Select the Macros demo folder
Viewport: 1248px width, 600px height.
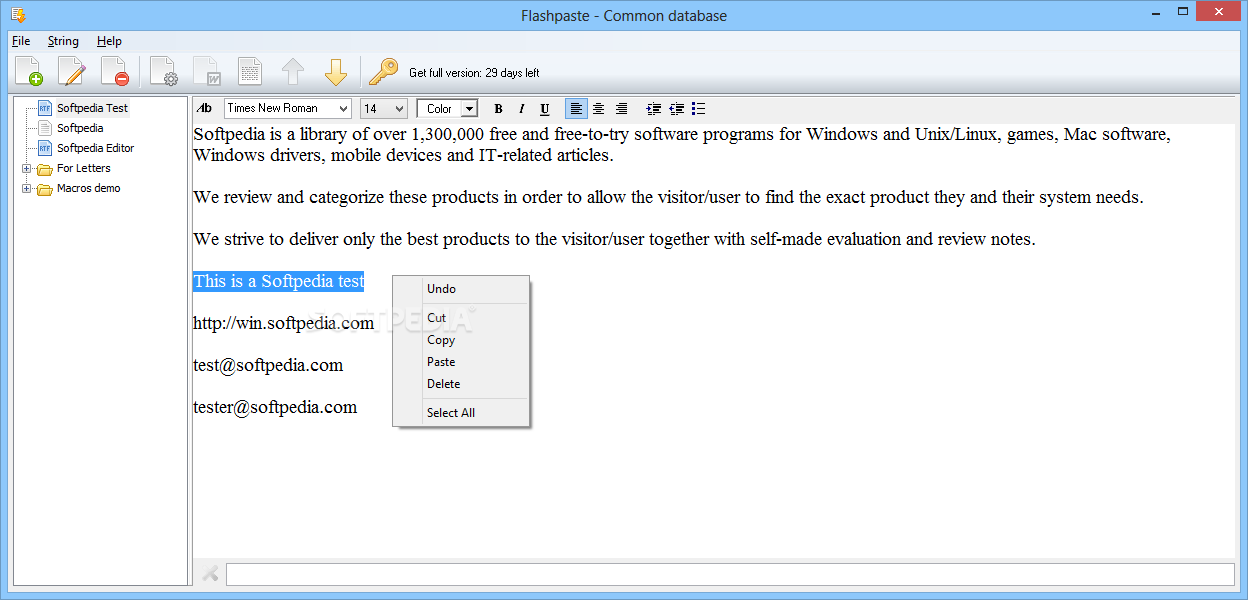point(89,188)
